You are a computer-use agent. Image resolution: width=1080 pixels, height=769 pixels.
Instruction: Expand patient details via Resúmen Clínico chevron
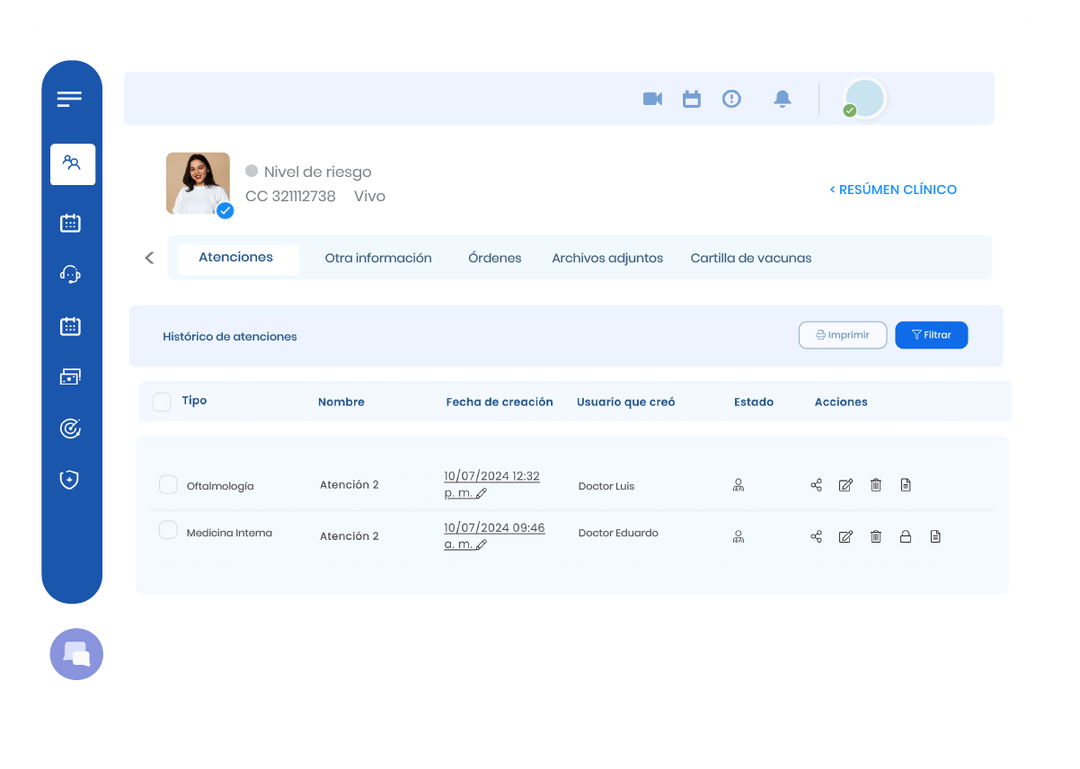pyautogui.click(x=831, y=189)
